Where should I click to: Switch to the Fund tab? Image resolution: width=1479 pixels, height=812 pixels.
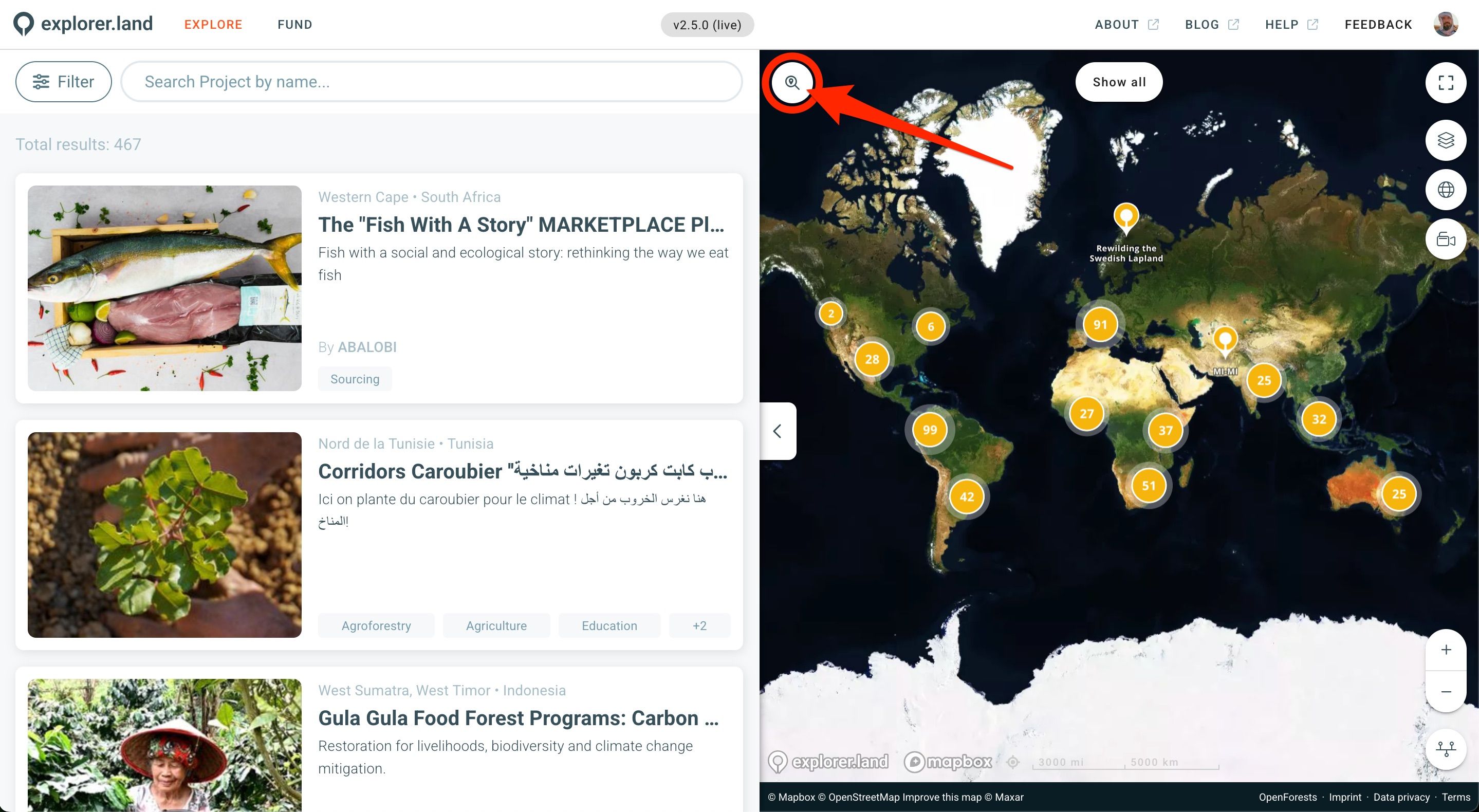295,25
